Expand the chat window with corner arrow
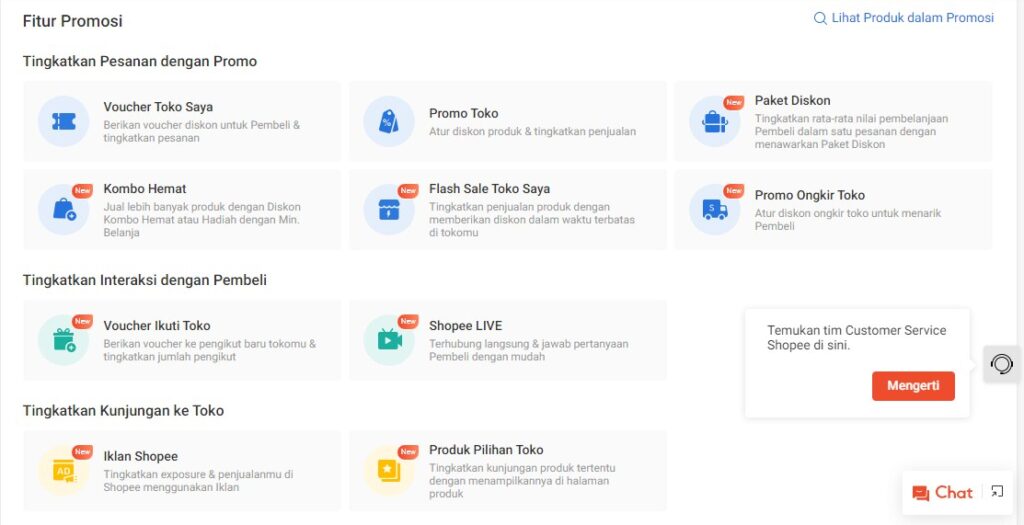Image resolution: width=1024 pixels, height=525 pixels. [997, 491]
